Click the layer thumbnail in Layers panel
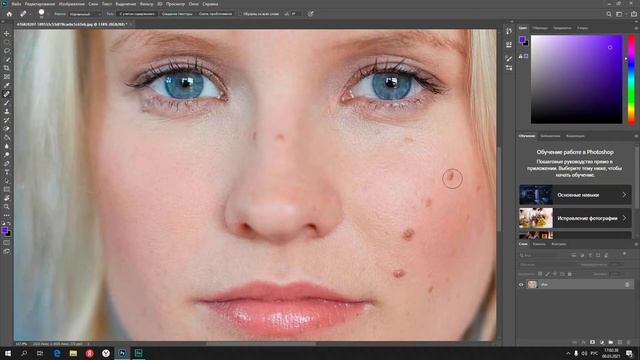The width and height of the screenshot is (640, 360). [532, 284]
